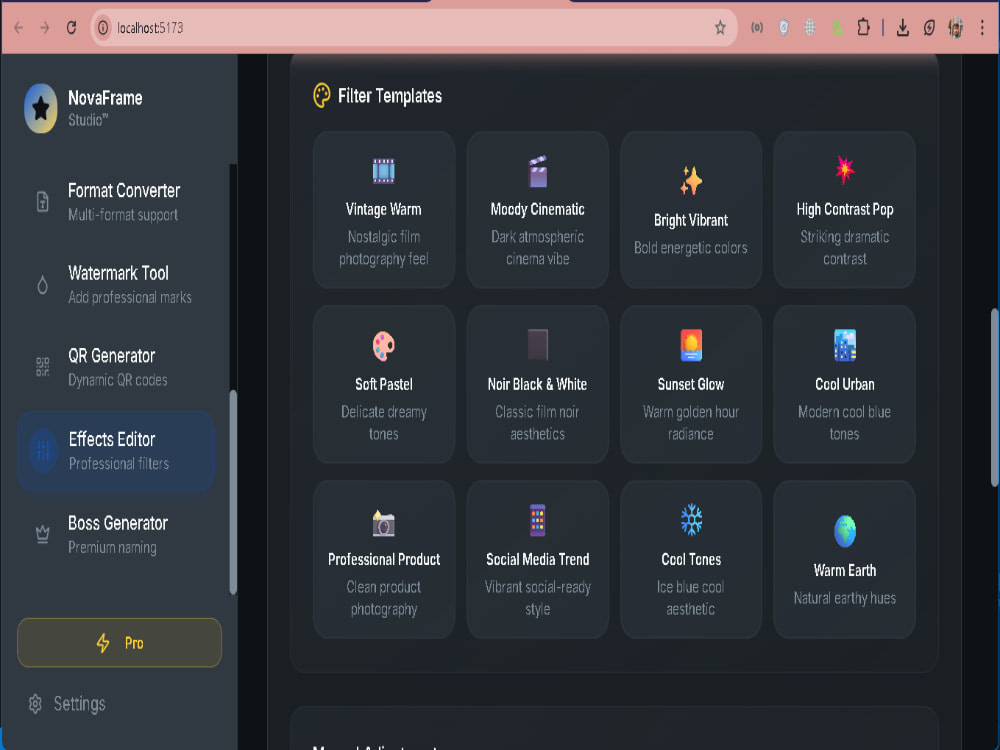Screen dimensions: 1000x750
Task: Click the Settings gear icon
Action: (36, 703)
